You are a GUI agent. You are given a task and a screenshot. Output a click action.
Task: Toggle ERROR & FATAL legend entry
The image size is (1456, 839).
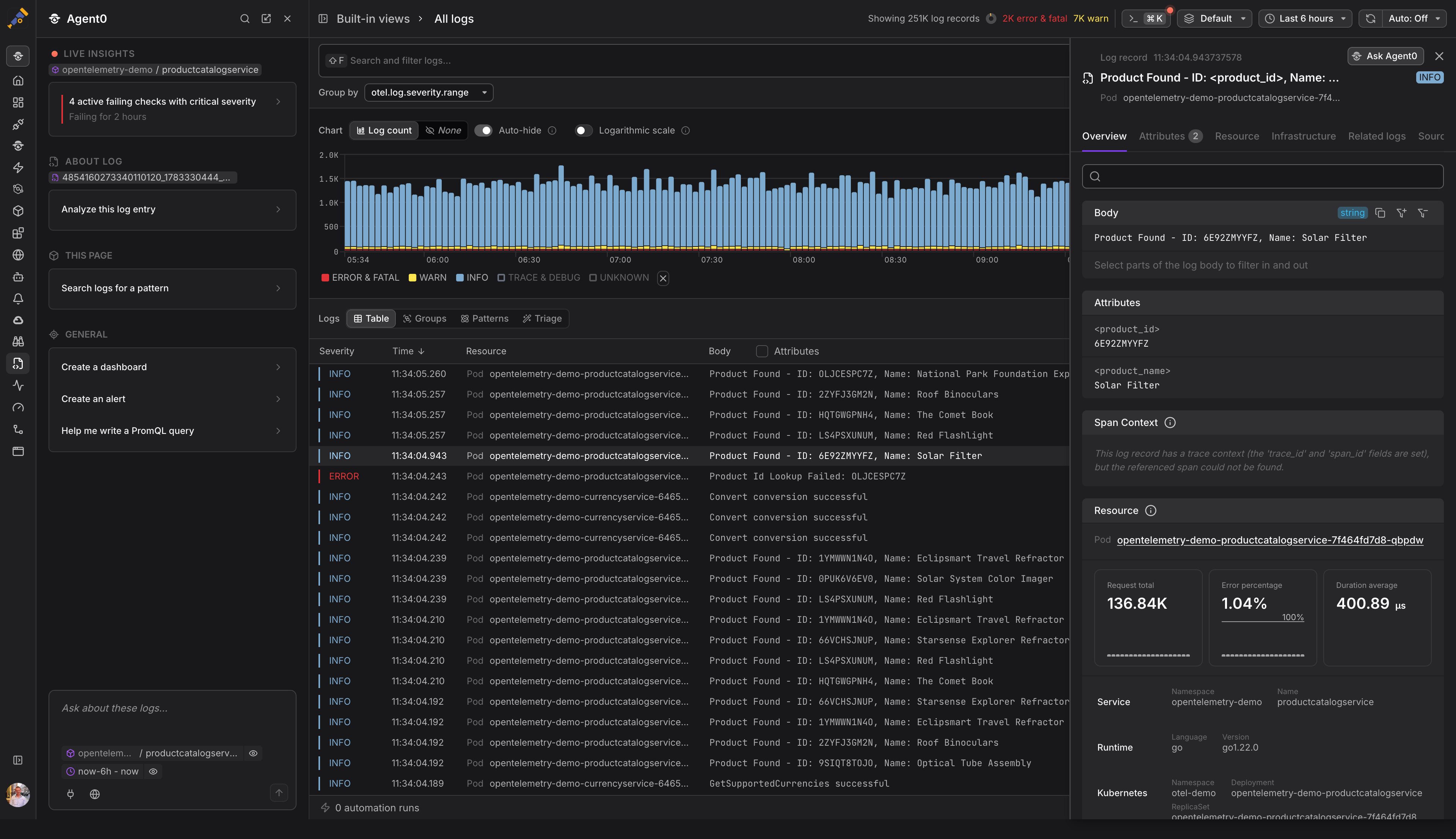360,278
